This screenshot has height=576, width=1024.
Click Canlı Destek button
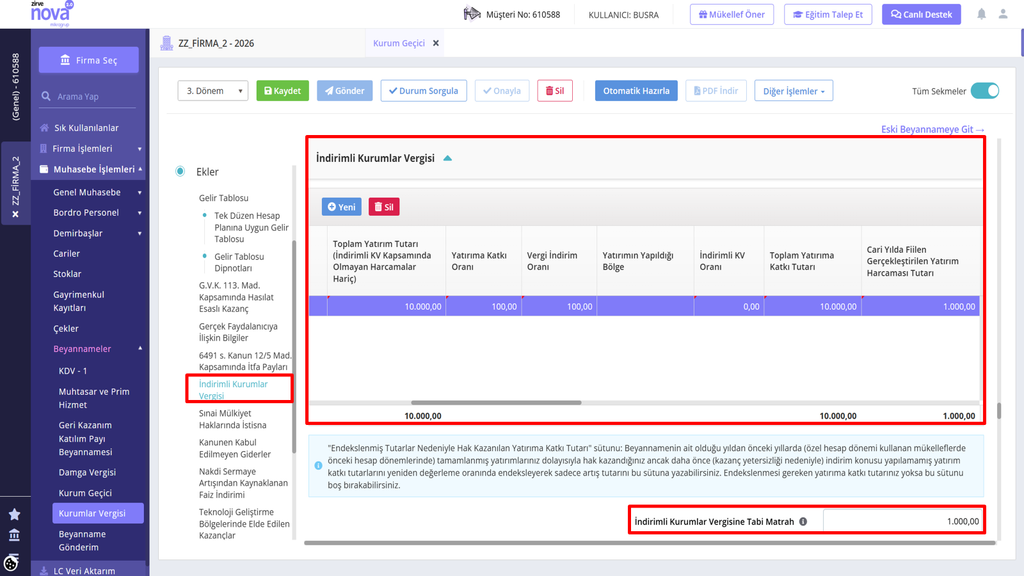(921, 14)
